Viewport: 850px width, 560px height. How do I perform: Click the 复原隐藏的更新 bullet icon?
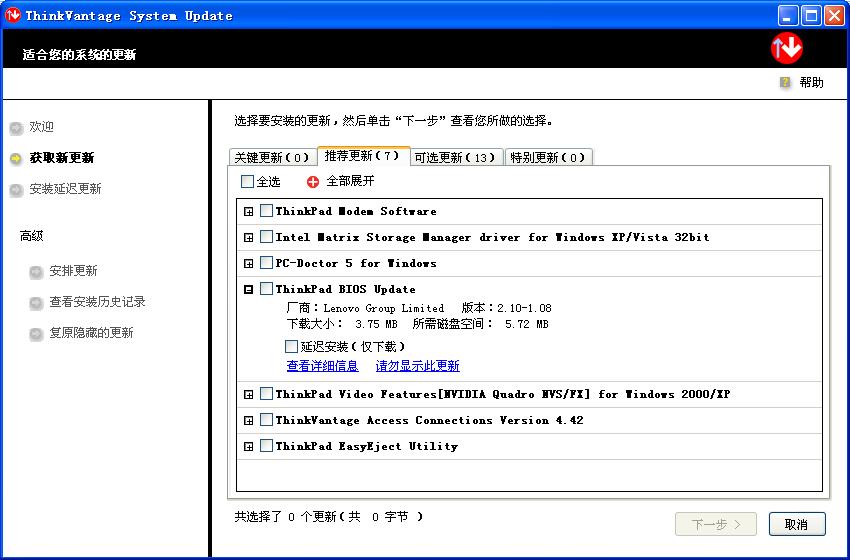[x=36, y=333]
